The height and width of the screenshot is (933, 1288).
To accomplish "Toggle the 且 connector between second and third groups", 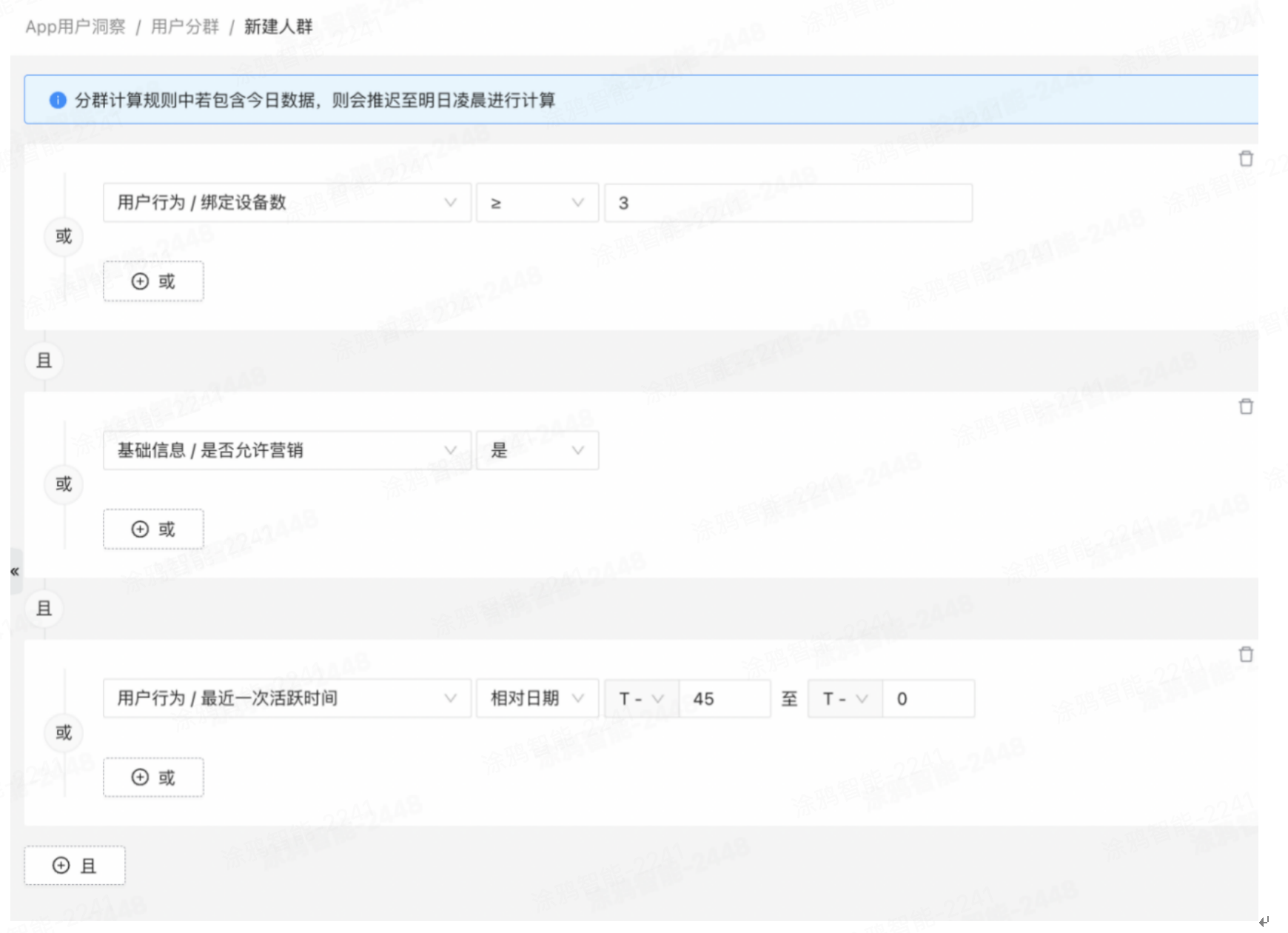I will pos(44,609).
